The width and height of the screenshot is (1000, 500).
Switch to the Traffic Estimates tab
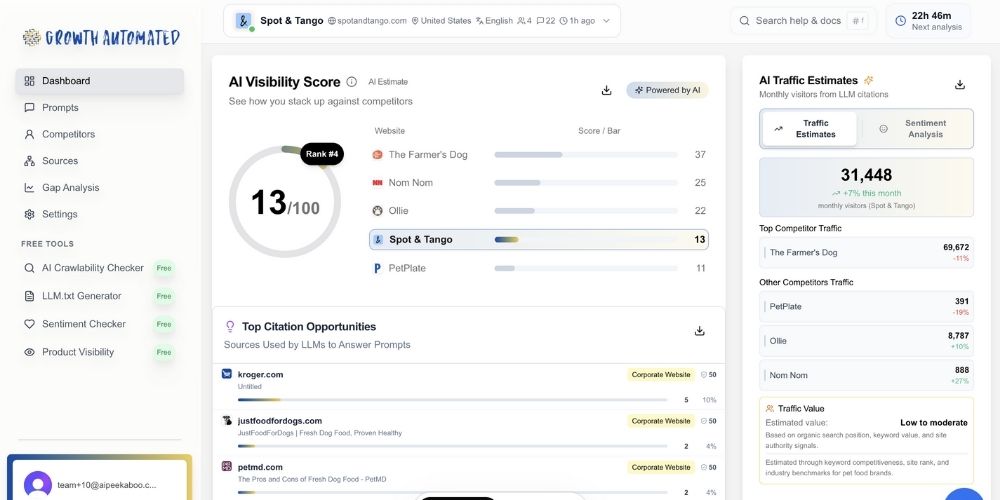(809, 129)
